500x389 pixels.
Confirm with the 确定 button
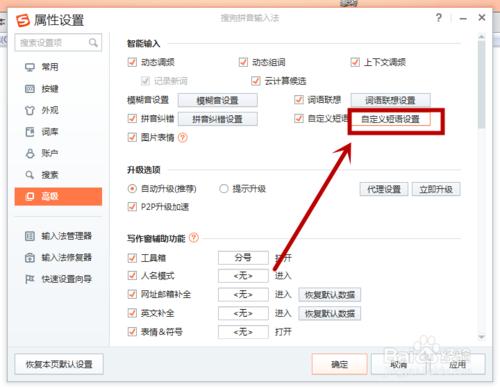point(339,364)
